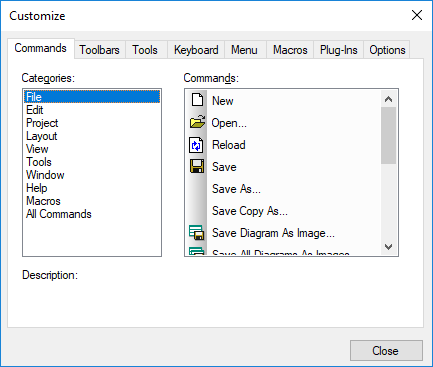This screenshot has height=367, width=433.
Task: Select the Save command text
Action: [x=224, y=167]
